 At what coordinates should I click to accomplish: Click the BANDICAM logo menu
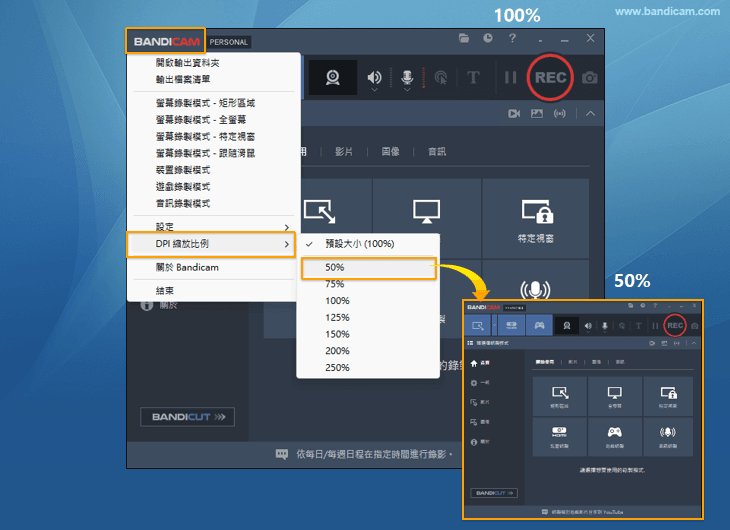click(x=167, y=42)
